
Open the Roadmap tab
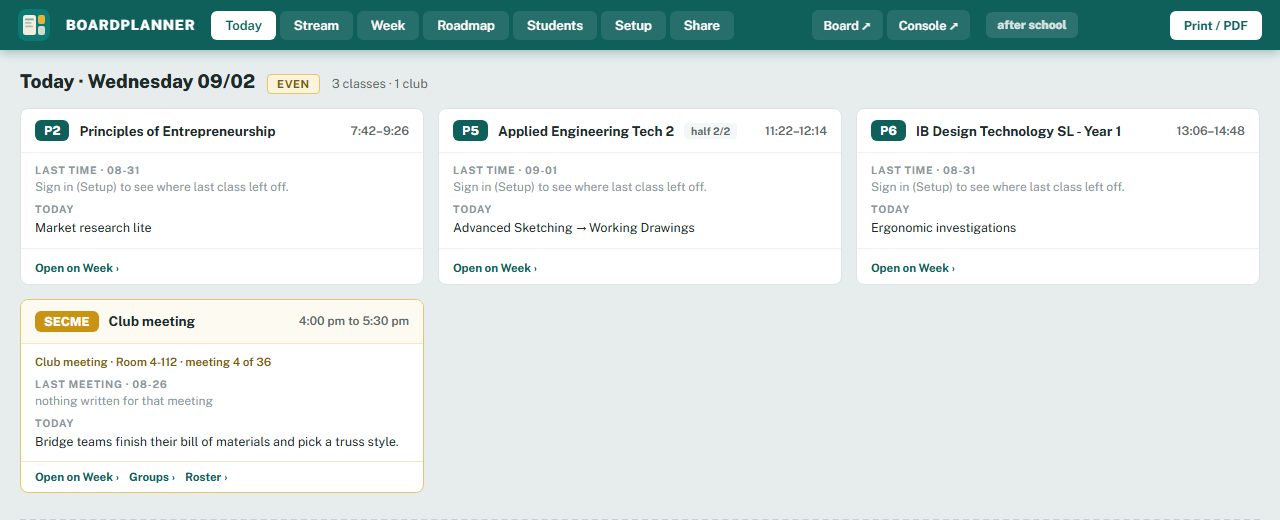466,25
